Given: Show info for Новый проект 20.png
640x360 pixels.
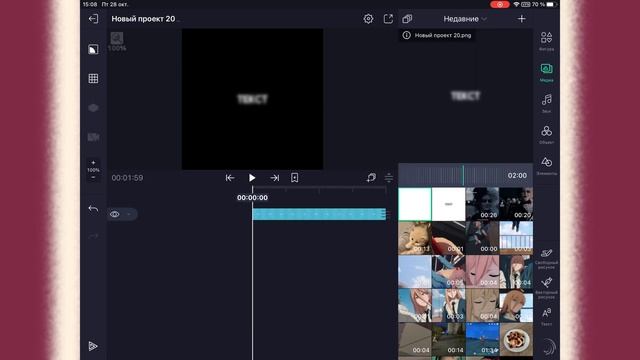Looking at the screenshot, I should click(407, 35).
